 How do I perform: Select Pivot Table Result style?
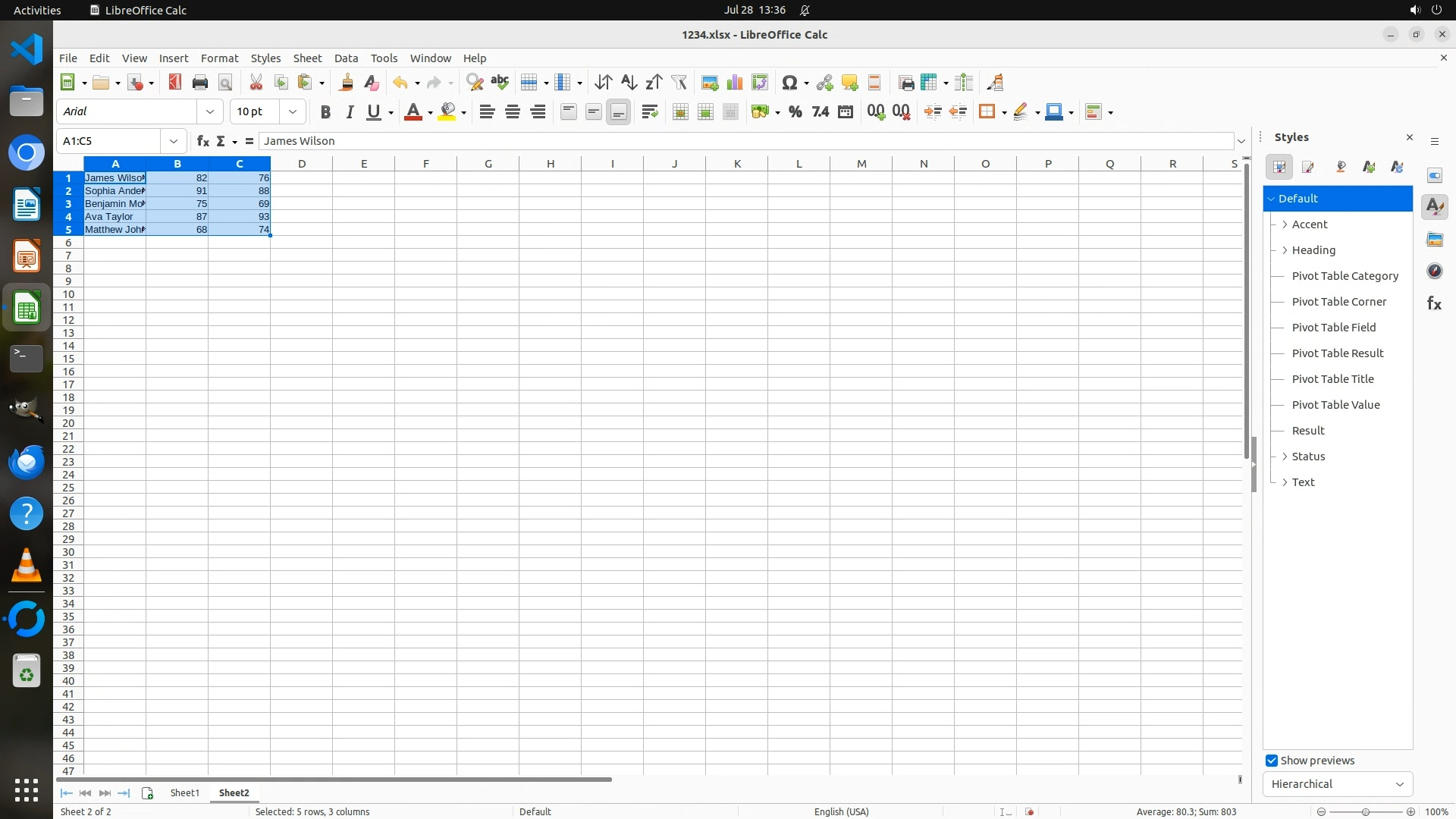pos(1337,353)
